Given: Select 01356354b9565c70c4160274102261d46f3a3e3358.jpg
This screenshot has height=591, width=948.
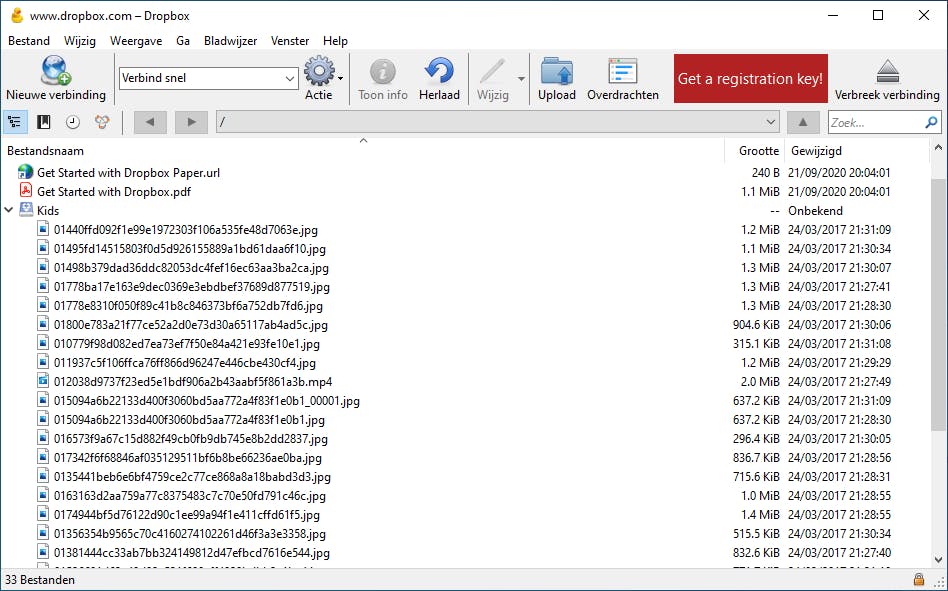Looking at the screenshot, I should click(x=190, y=534).
